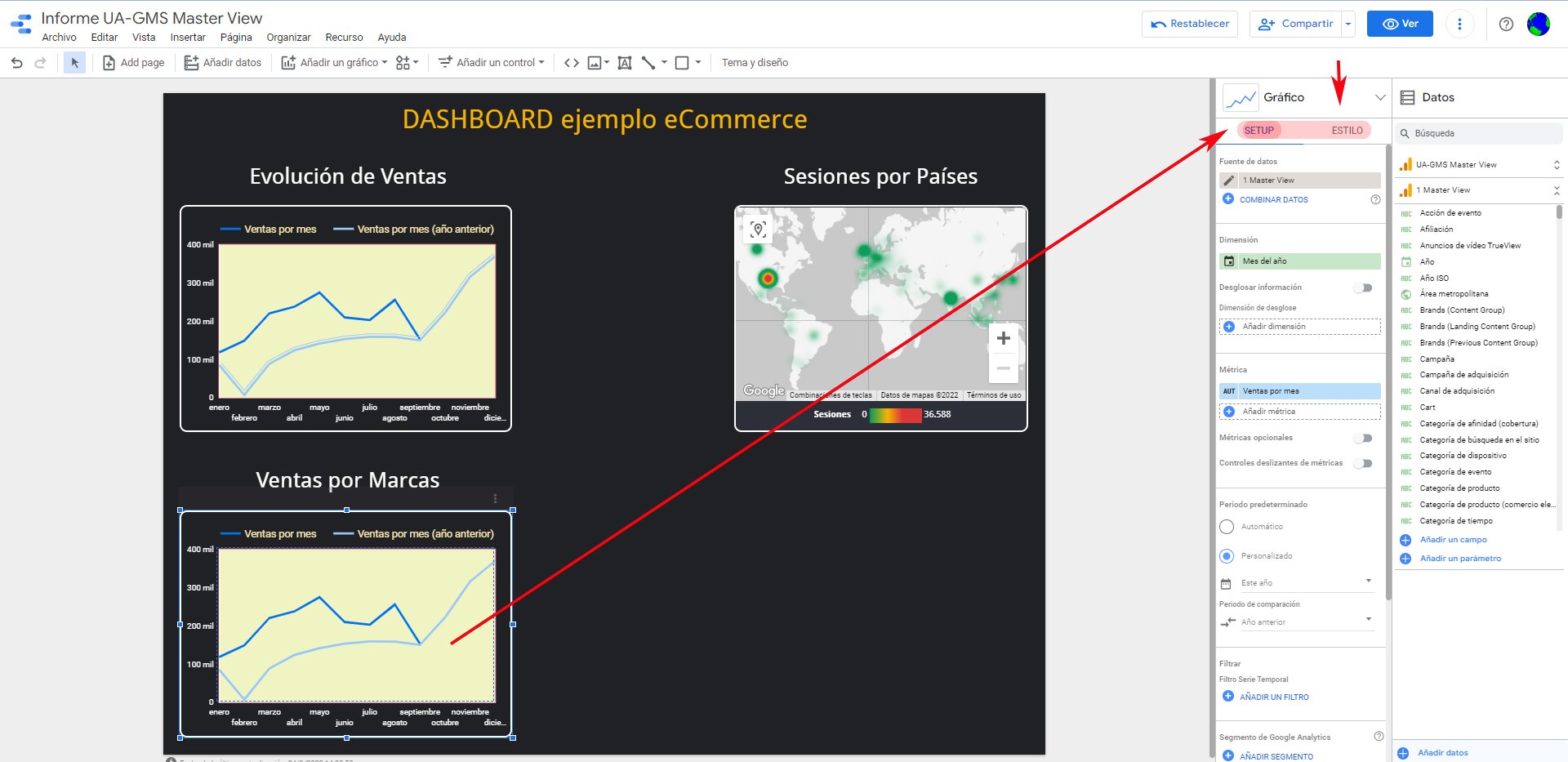Viewport: 1568px width, 762px height.
Task: Select the Personalizado period radio button
Action: pyautogui.click(x=1227, y=556)
